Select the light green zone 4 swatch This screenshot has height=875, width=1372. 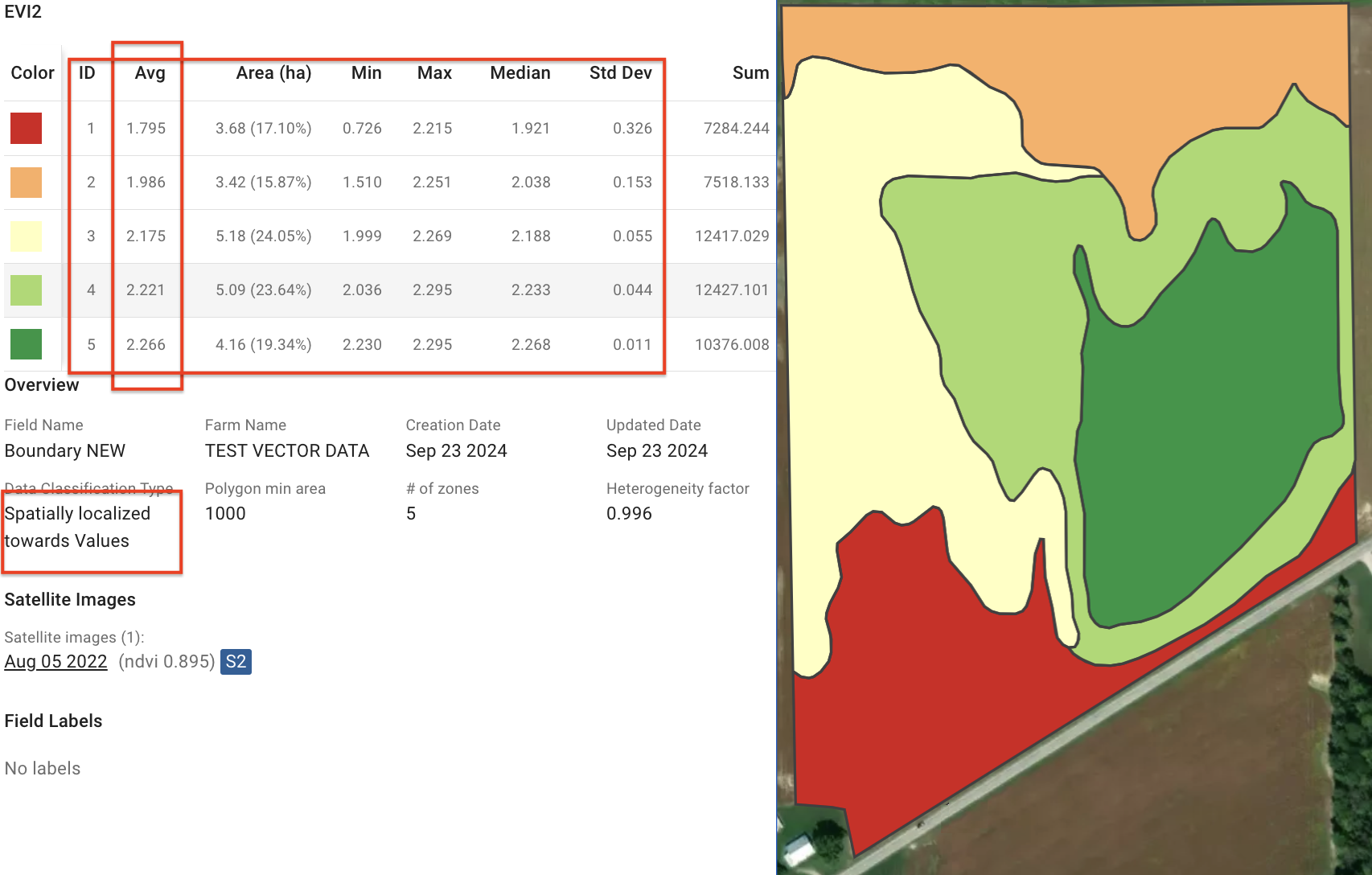pos(26,290)
